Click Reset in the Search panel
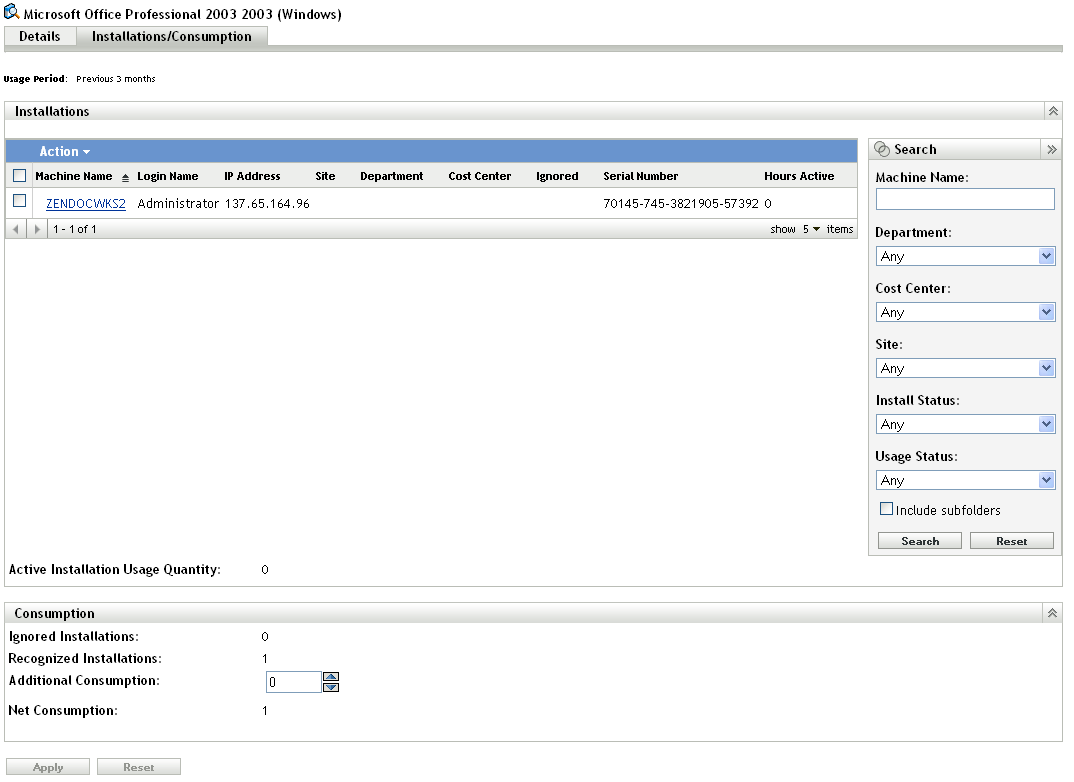This screenshot has height=782, width=1074. point(1012,541)
